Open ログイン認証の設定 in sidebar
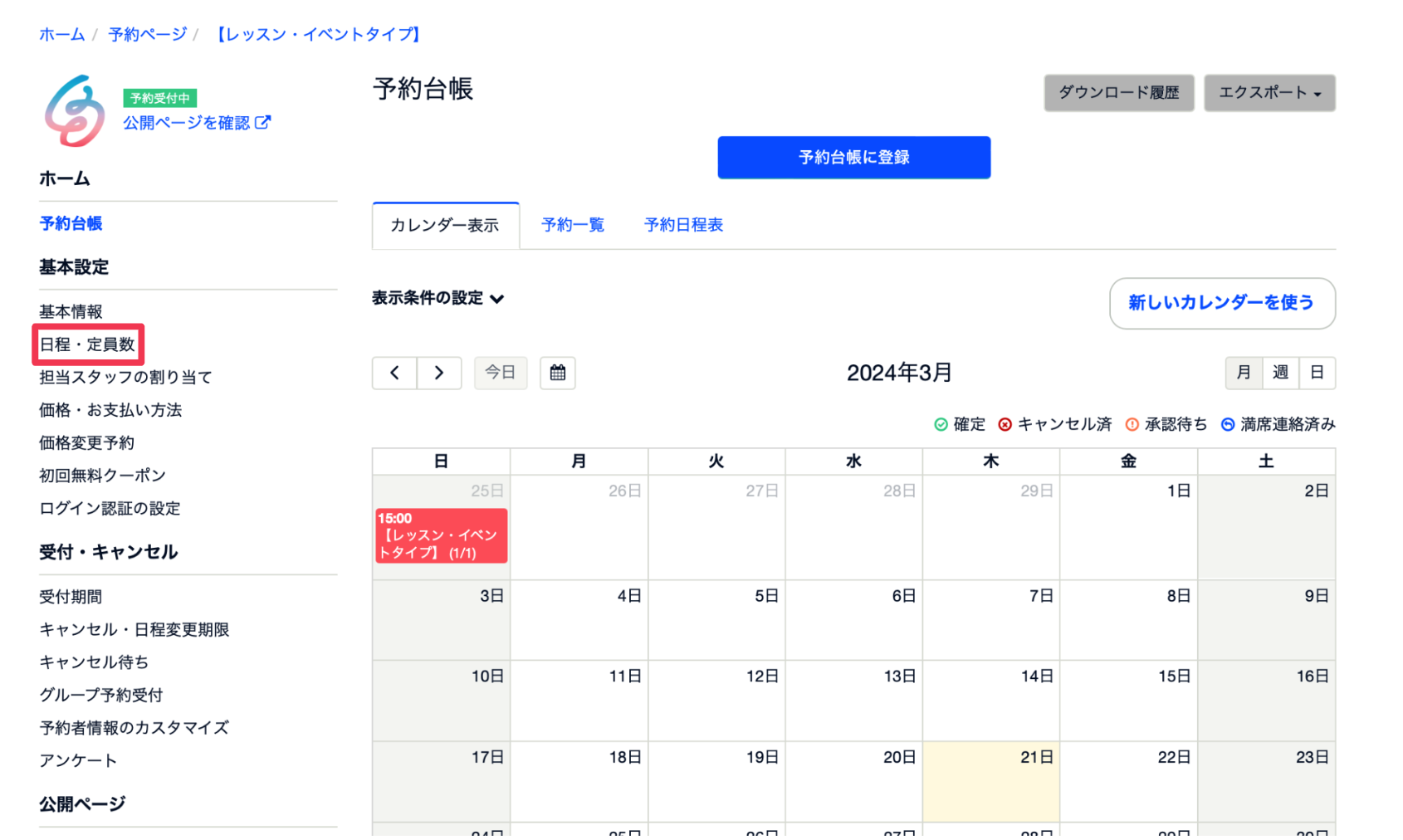This screenshot has width=1403, height=840. pos(110,509)
